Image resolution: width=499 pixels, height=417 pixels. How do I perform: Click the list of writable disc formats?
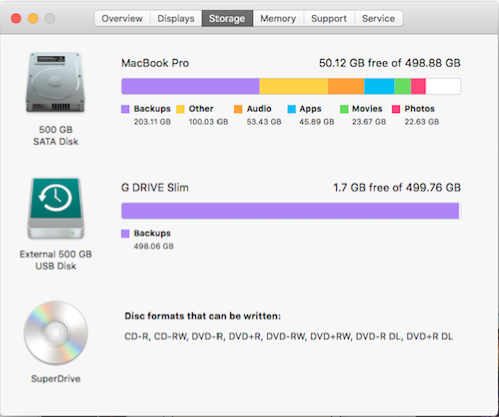point(289,337)
